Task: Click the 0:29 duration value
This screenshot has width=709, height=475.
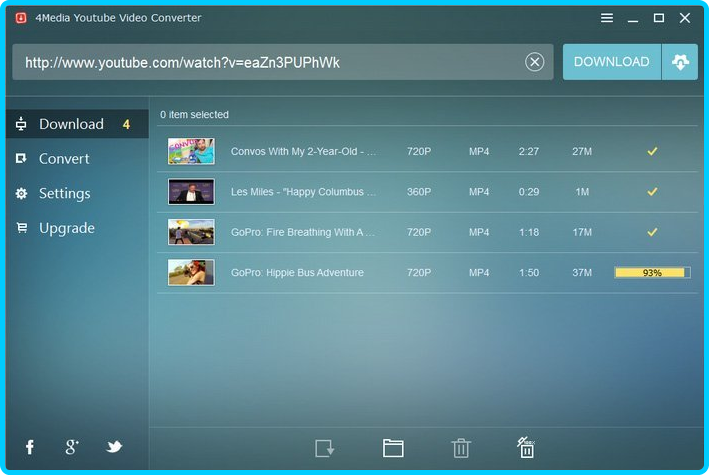Action: coord(529,192)
